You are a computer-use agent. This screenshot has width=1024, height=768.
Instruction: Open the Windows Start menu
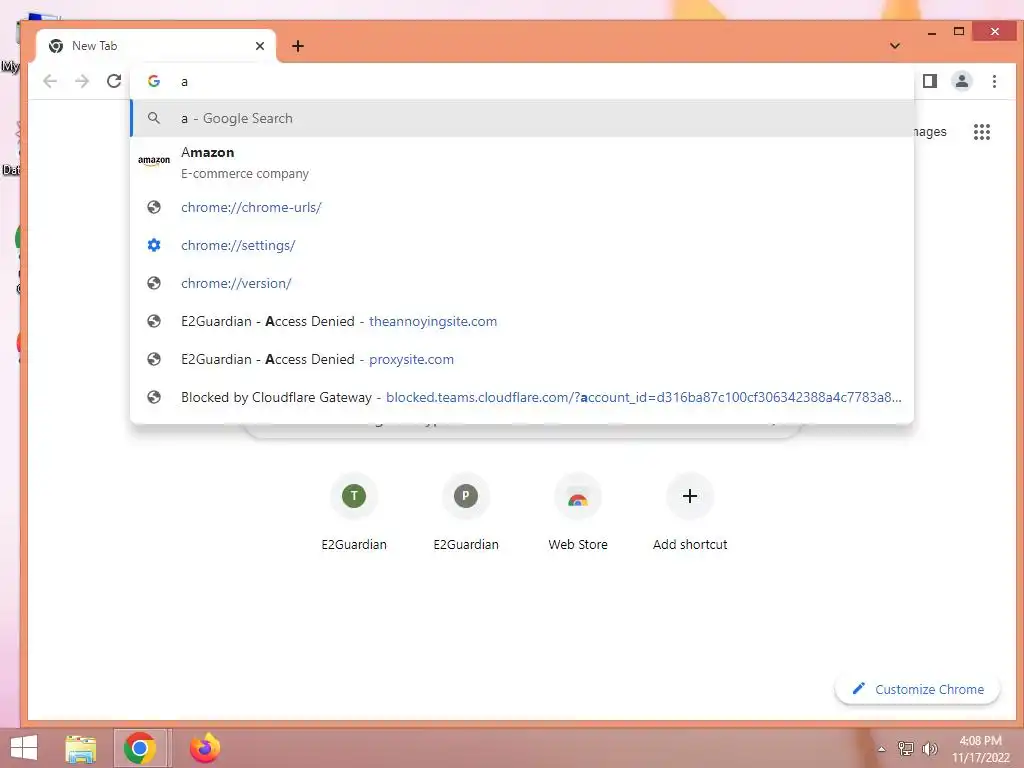pyautogui.click(x=24, y=748)
